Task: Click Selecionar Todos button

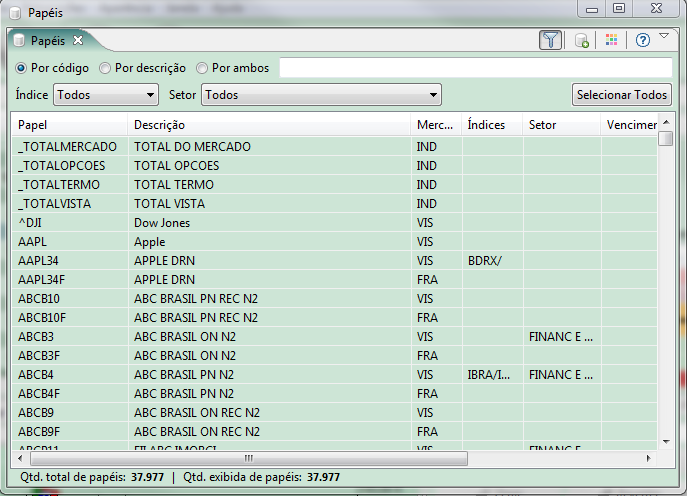Action: coord(622,95)
